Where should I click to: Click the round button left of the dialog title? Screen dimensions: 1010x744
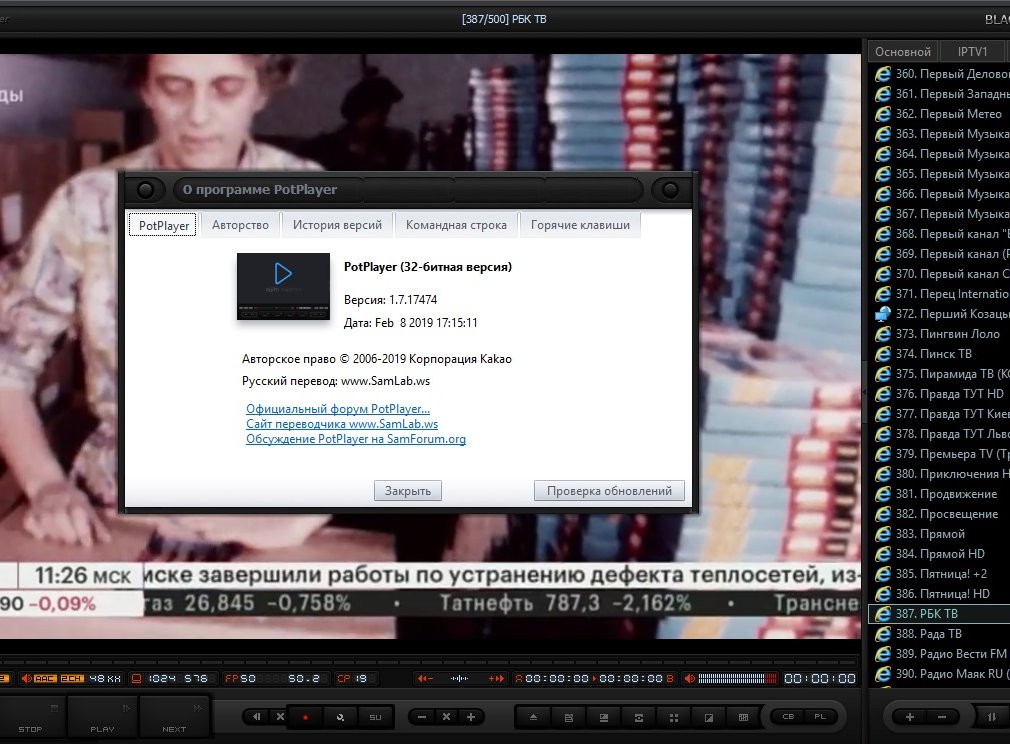146,189
